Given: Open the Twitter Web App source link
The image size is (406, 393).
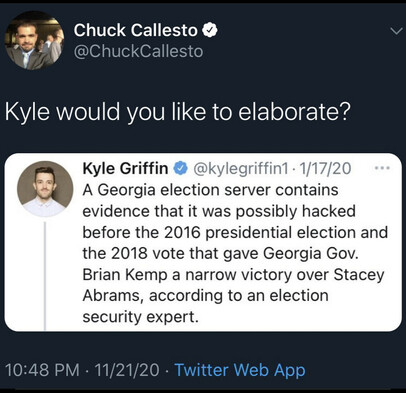Looking at the screenshot, I should 240,370.
